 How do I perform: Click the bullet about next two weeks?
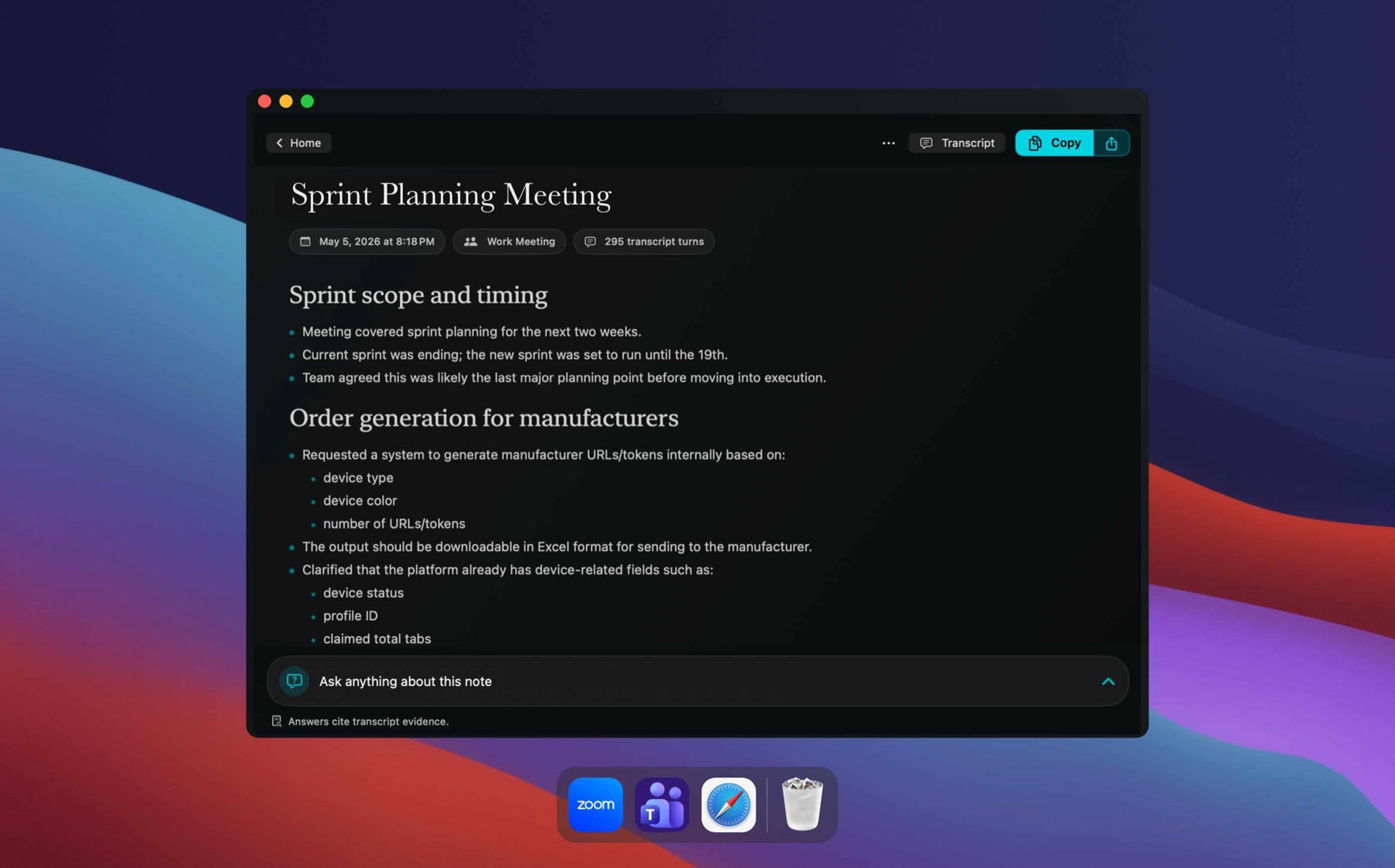[471, 332]
